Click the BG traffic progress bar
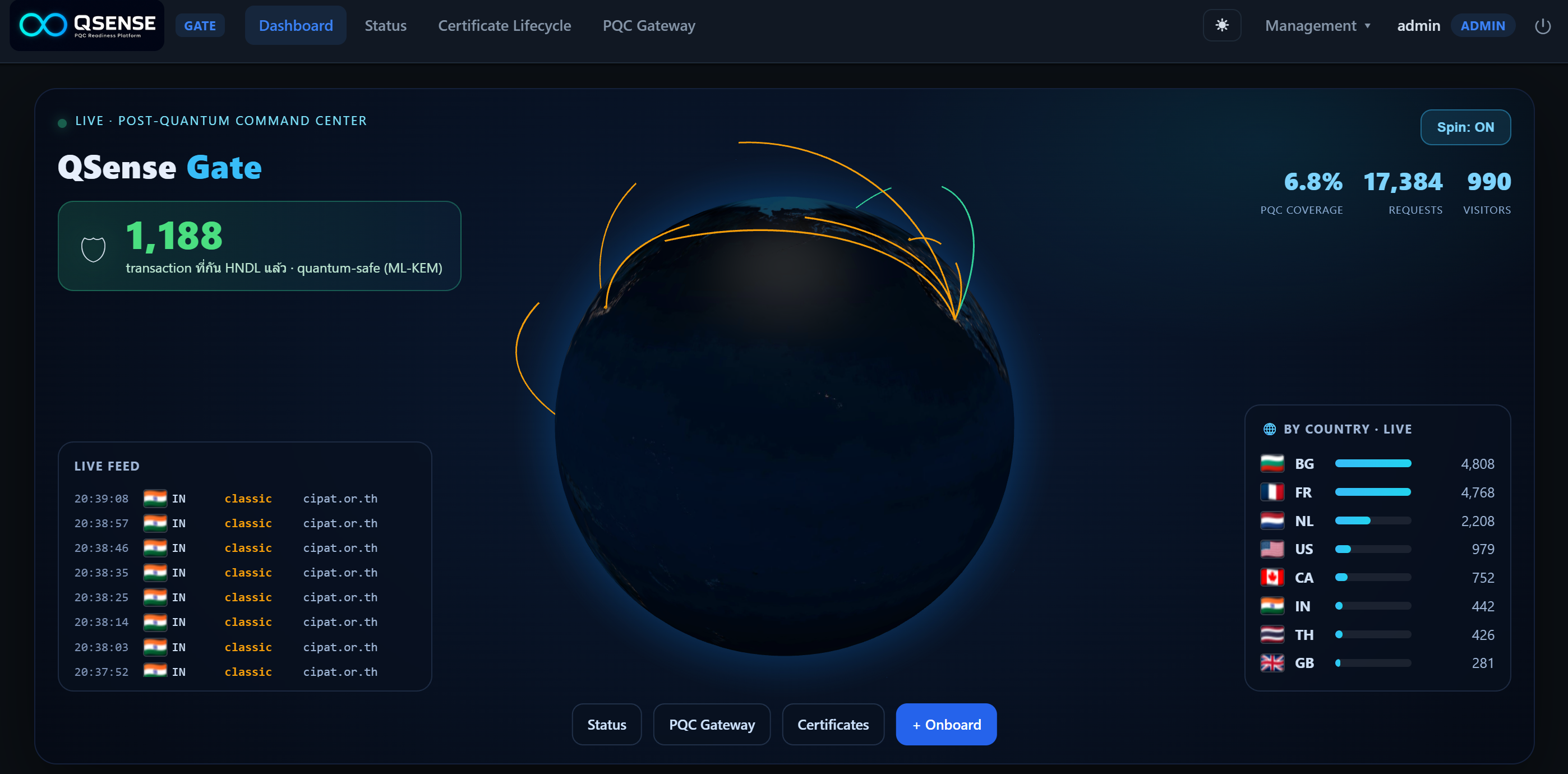This screenshot has width=1568, height=774. click(x=1373, y=463)
